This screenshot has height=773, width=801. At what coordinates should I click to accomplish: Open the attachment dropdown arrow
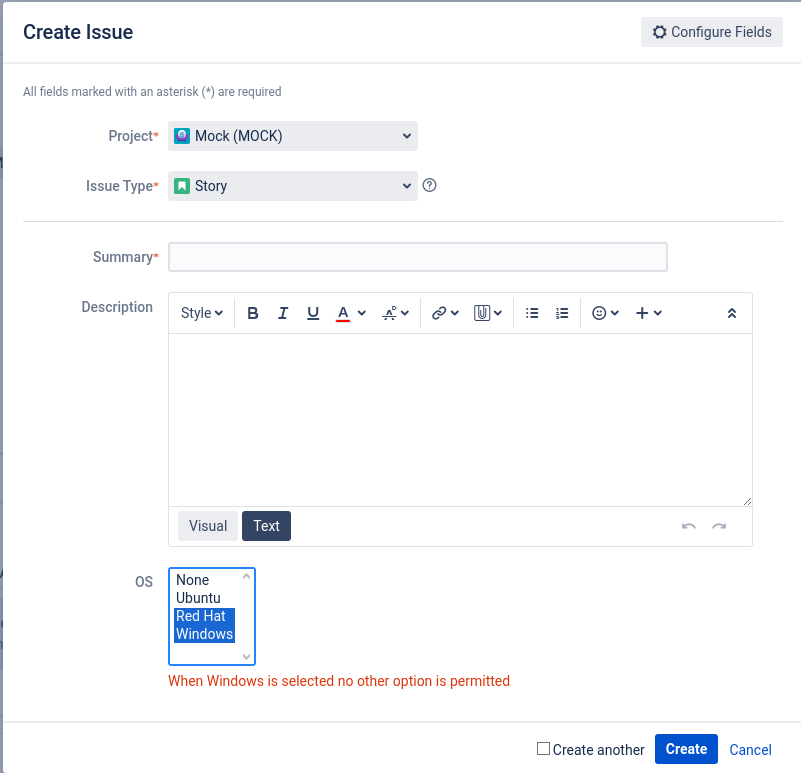coord(498,313)
